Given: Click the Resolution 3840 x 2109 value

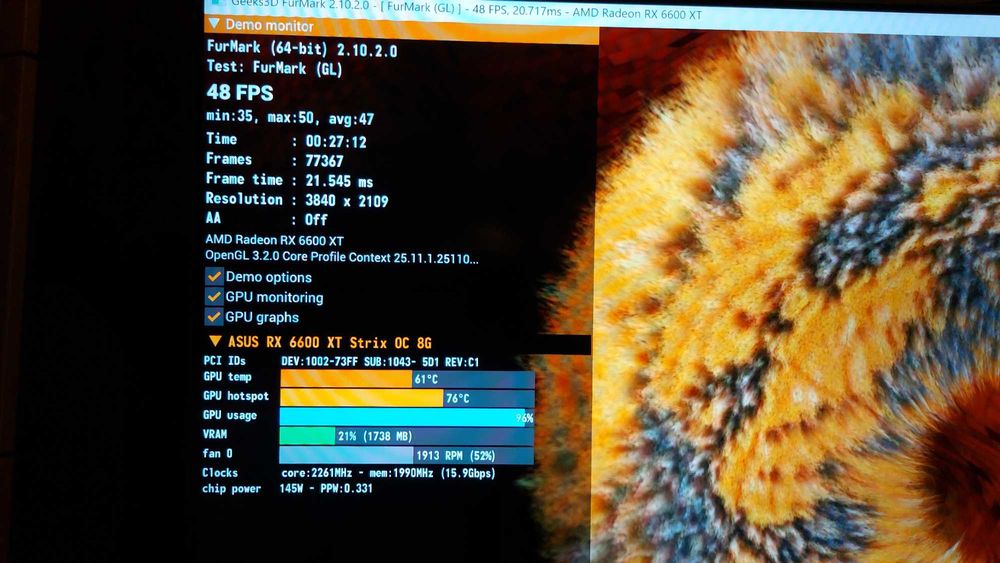Looking at the screenshot, I should tap(347, 201).
